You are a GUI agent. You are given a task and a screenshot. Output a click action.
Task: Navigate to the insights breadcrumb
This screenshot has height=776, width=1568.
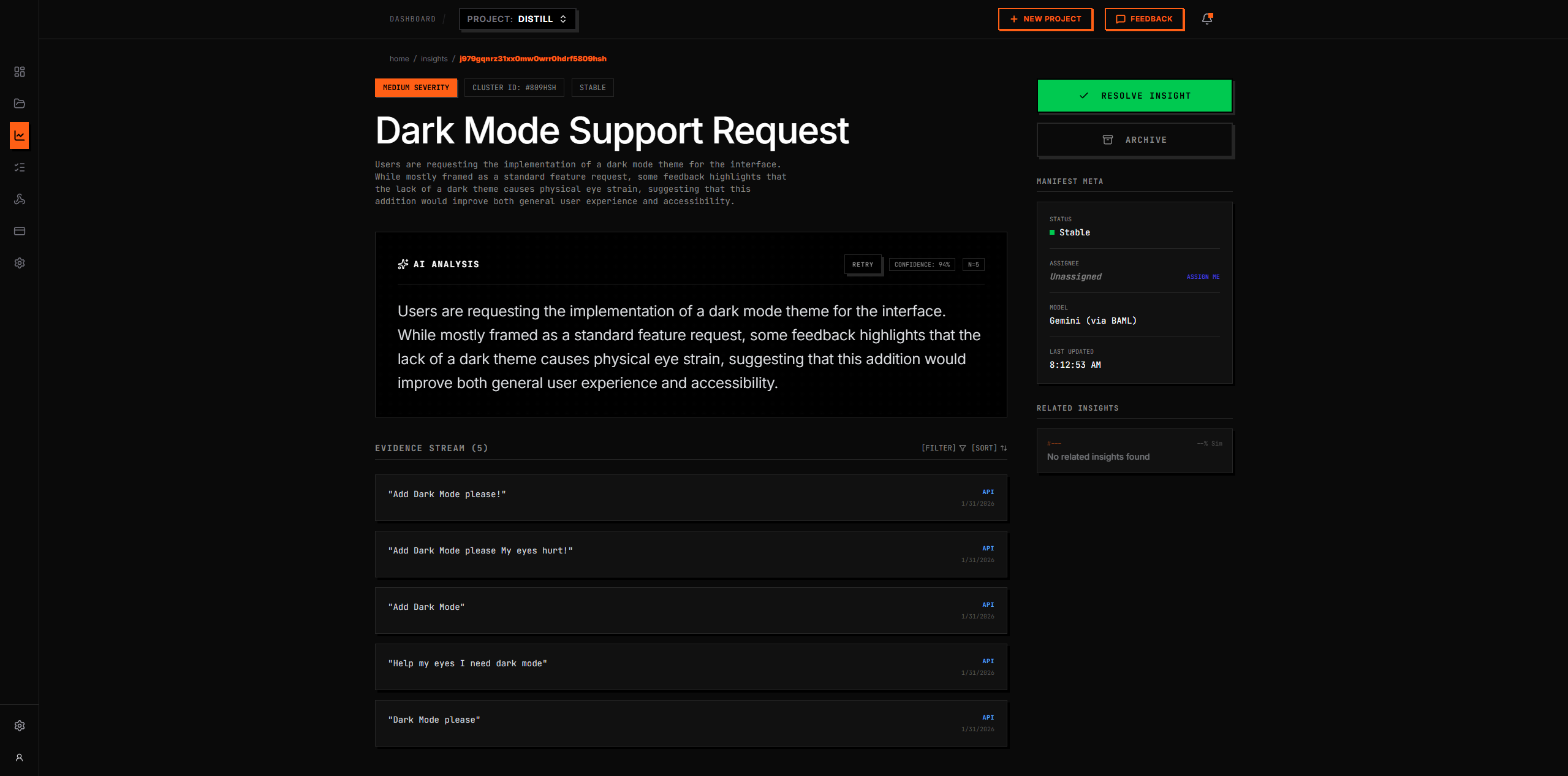coord(434,59)
